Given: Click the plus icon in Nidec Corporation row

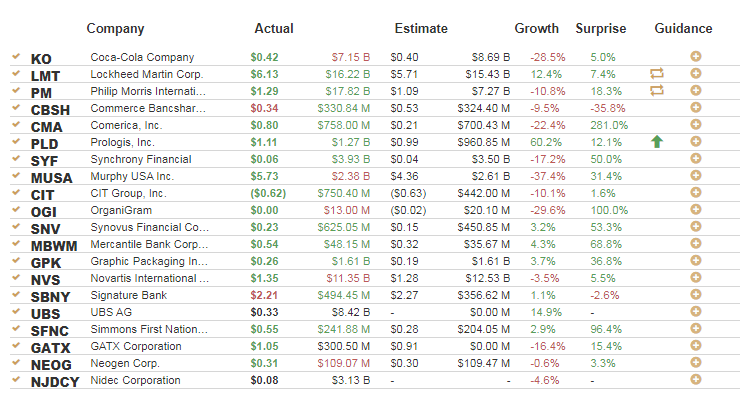Looking at the screenshot, I should point(696,379).
